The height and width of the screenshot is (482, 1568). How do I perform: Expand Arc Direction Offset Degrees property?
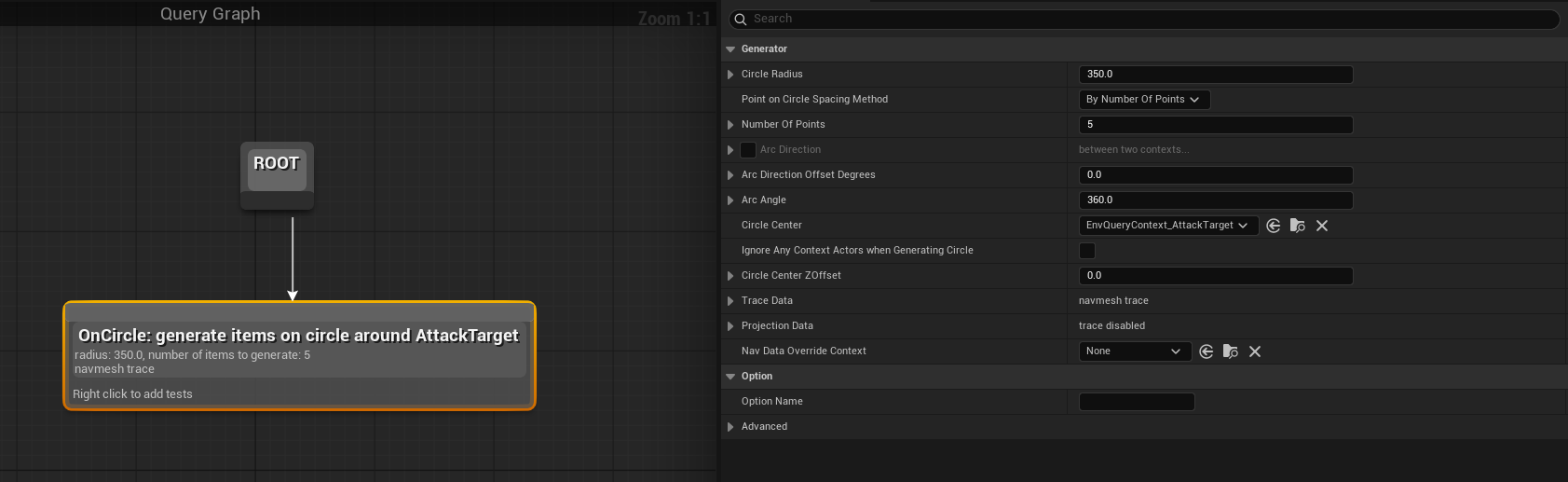730,175
